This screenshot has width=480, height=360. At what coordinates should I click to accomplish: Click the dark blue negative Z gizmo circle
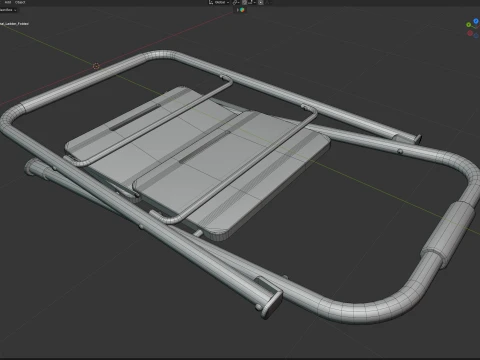(476, 35)
